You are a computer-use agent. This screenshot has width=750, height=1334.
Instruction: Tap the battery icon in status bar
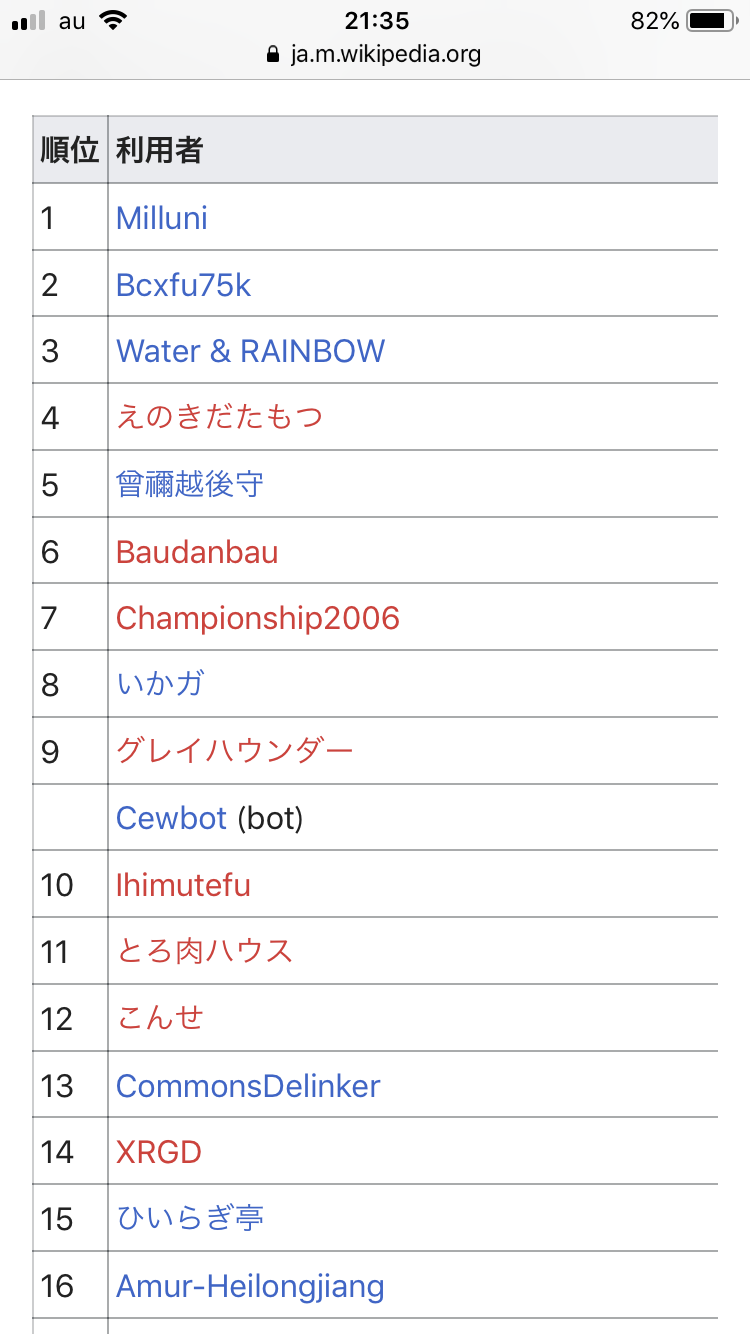coord(711,21)
